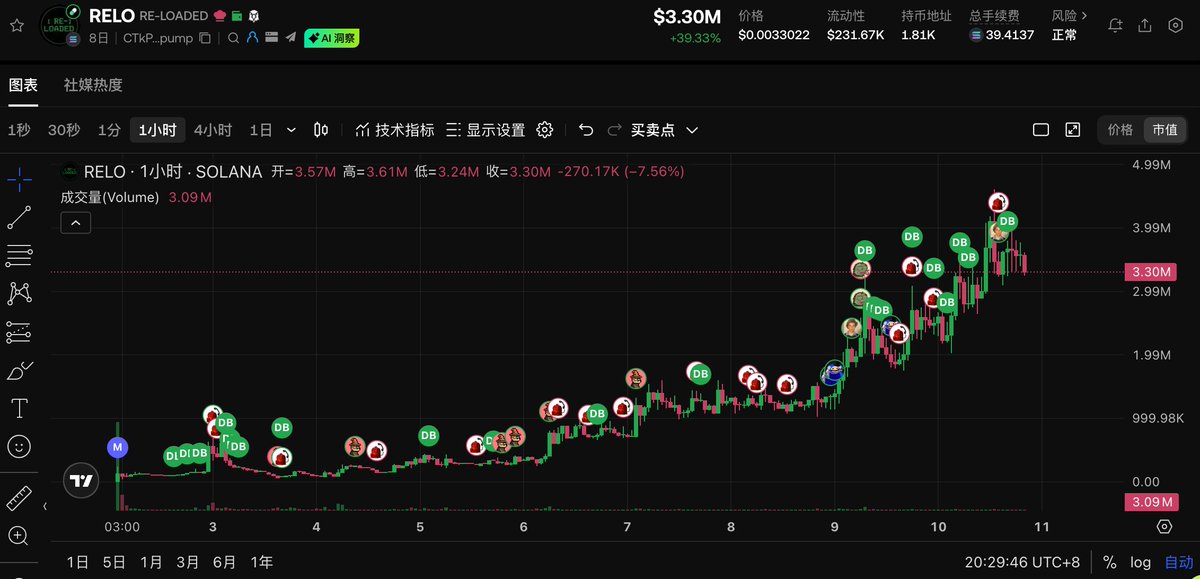Click the 总手续费 total fees label

994,16
